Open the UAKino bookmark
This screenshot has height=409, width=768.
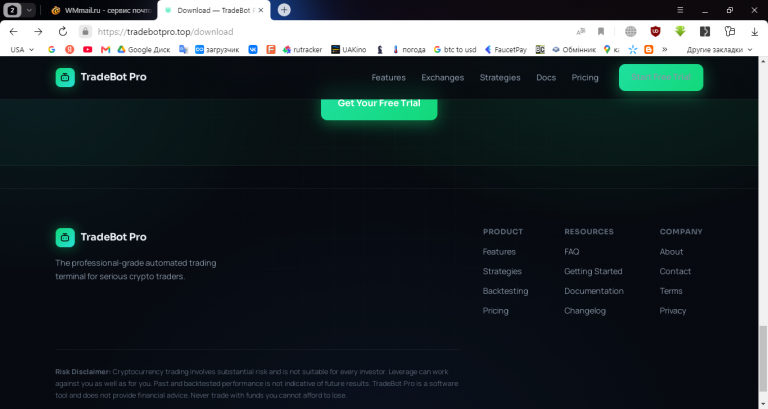[349, 49]
